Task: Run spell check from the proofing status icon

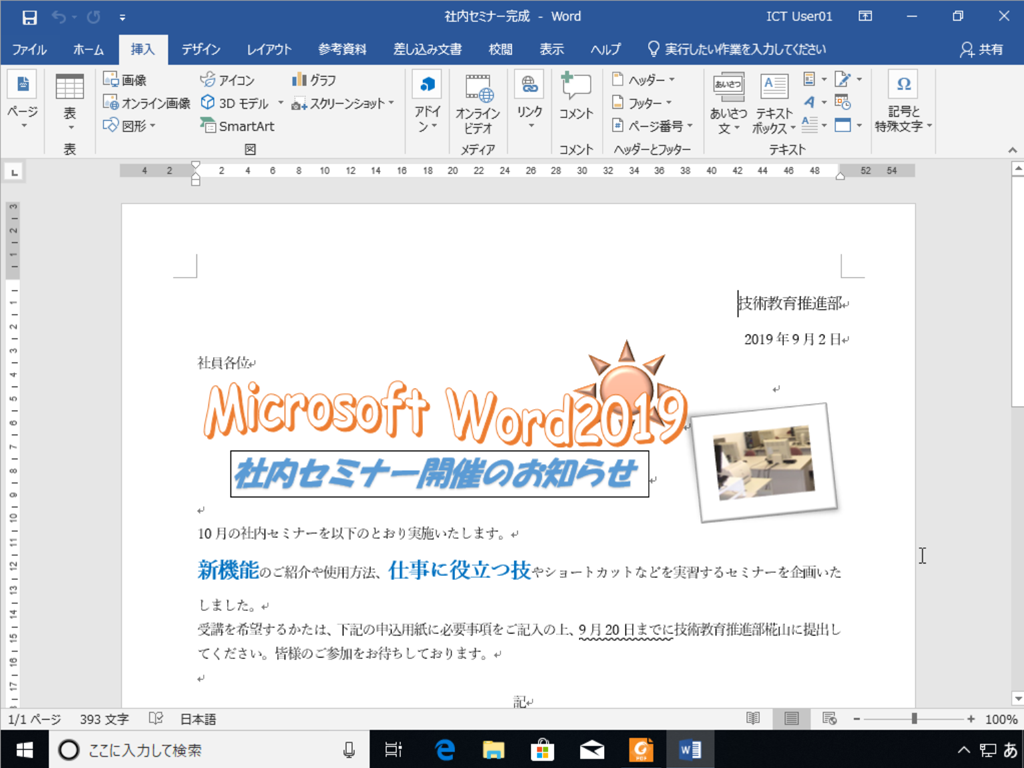Action: pyautogui.click(x=156, y=718)
